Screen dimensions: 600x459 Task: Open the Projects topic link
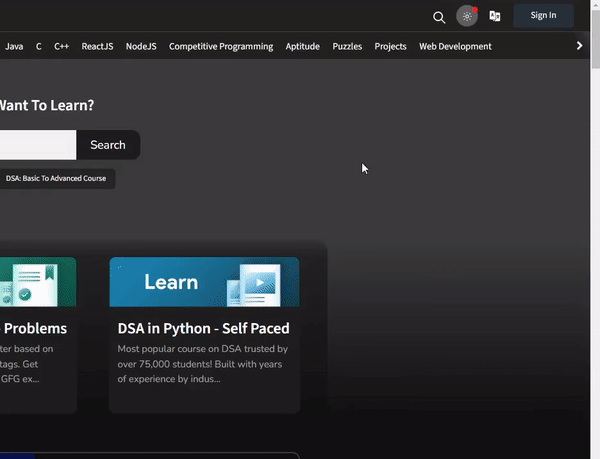point(390,46)
